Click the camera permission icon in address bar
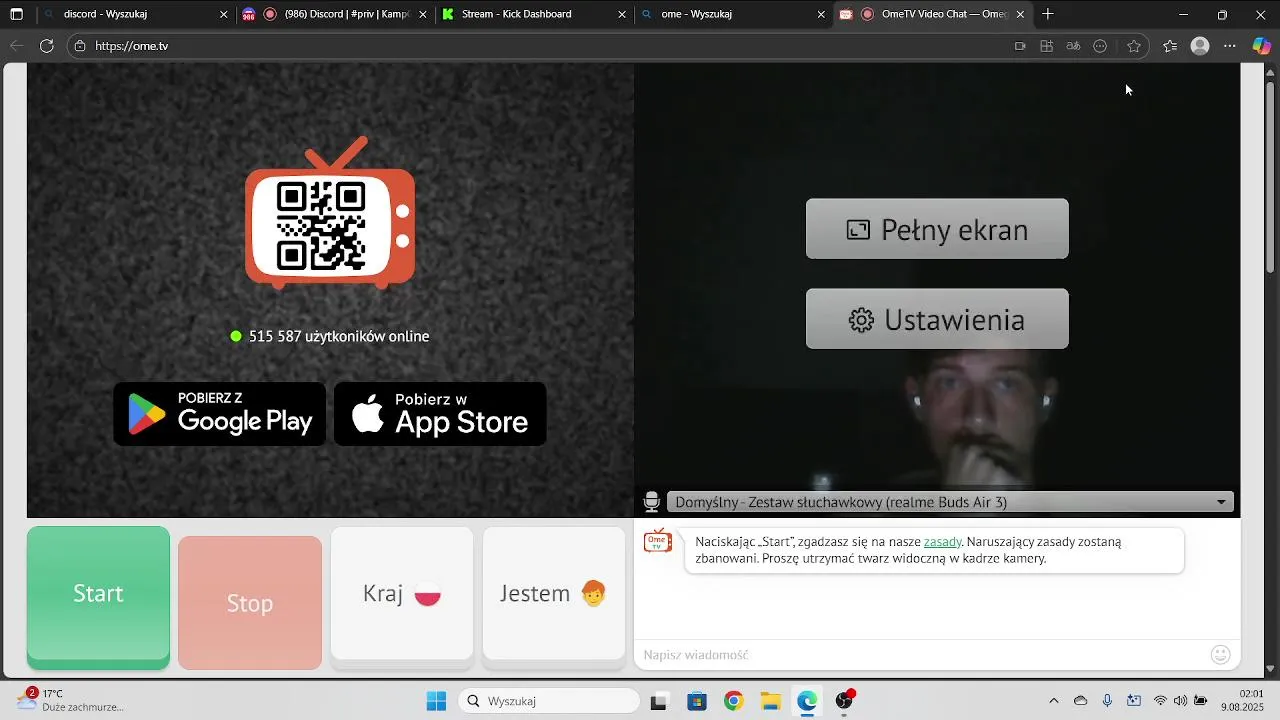This screenshot has width=1280, height=720. pyautogui.click(x=1020, y=46)
